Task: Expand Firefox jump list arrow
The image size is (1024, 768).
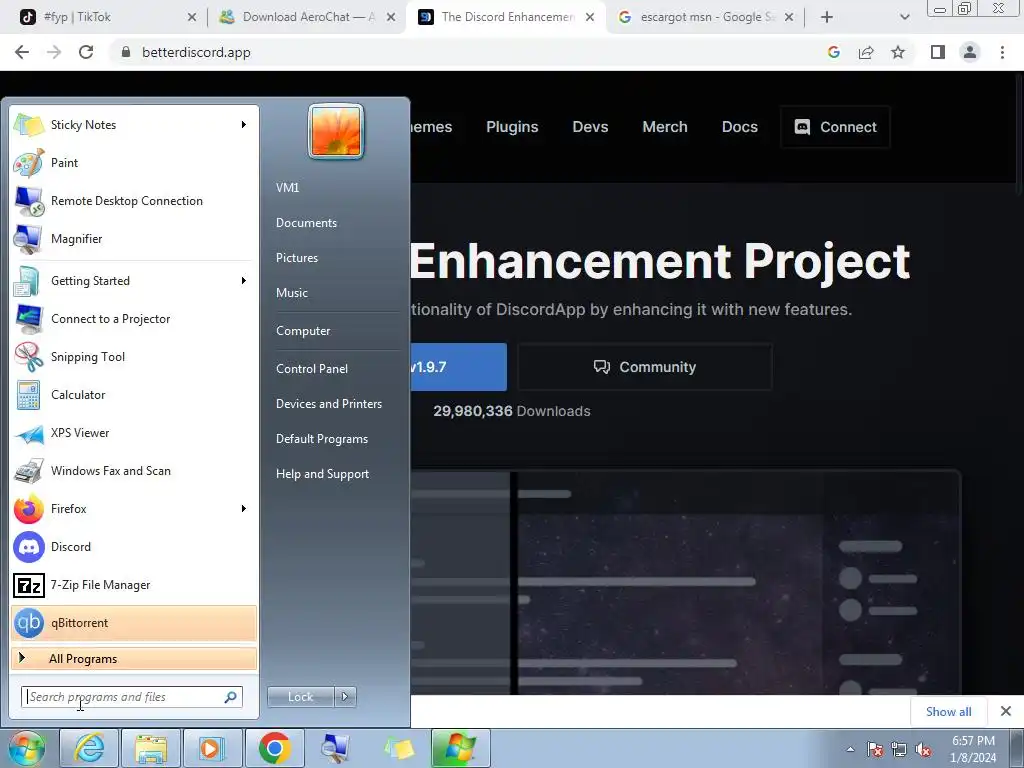Action: point(244,508)
